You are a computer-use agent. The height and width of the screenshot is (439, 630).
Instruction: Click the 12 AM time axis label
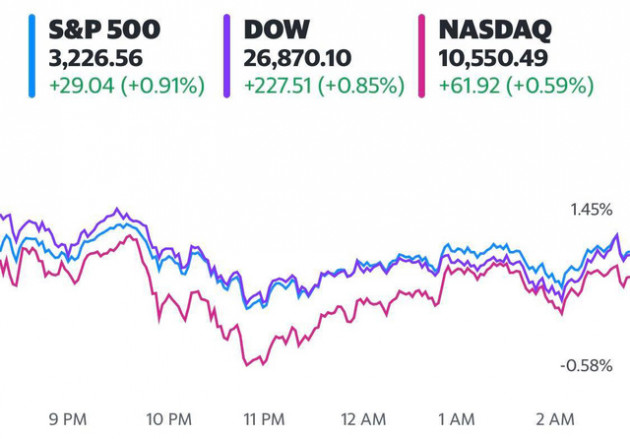point(364,420)
